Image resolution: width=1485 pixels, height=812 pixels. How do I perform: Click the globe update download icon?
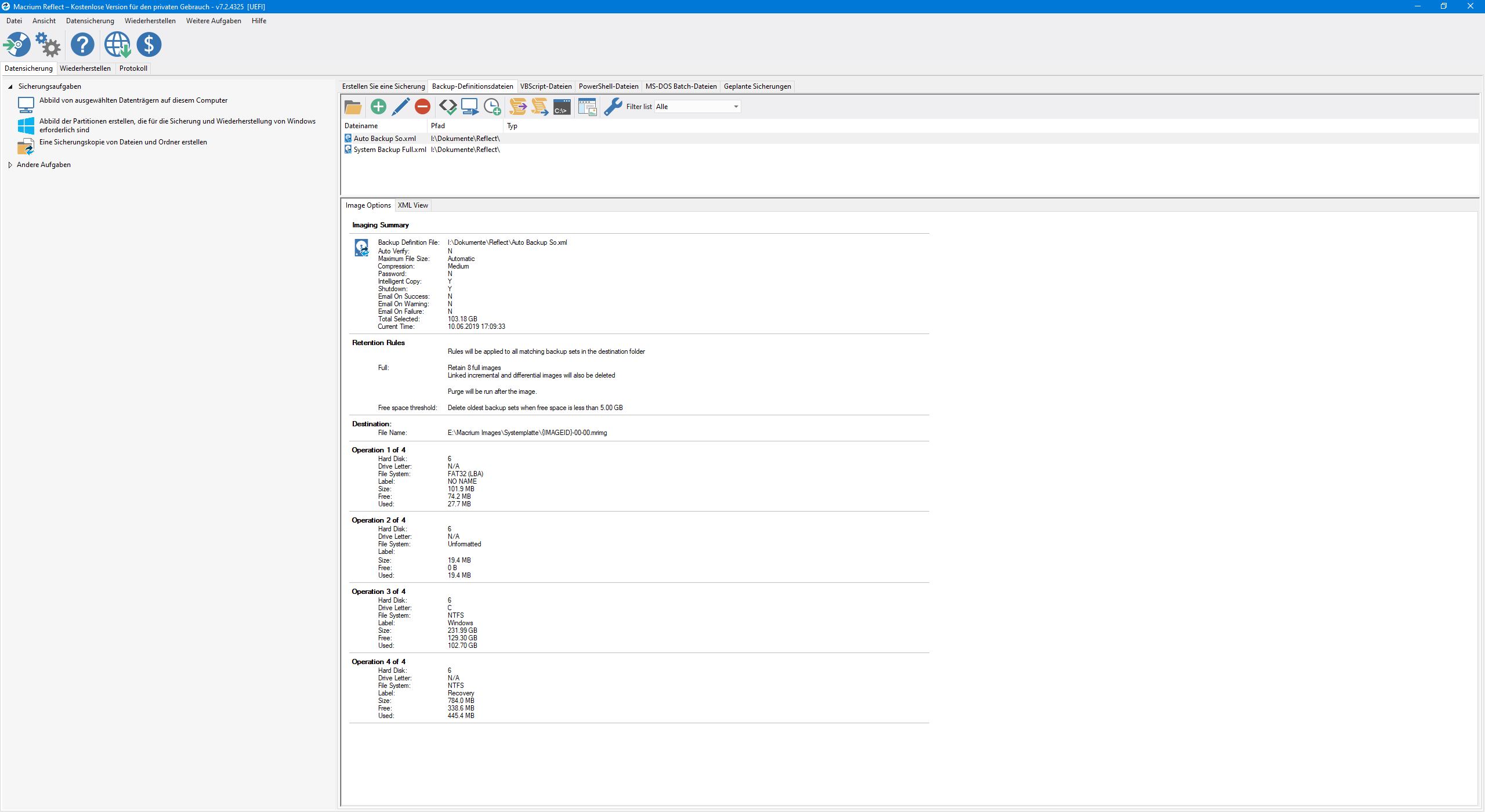tap(117, 45)
